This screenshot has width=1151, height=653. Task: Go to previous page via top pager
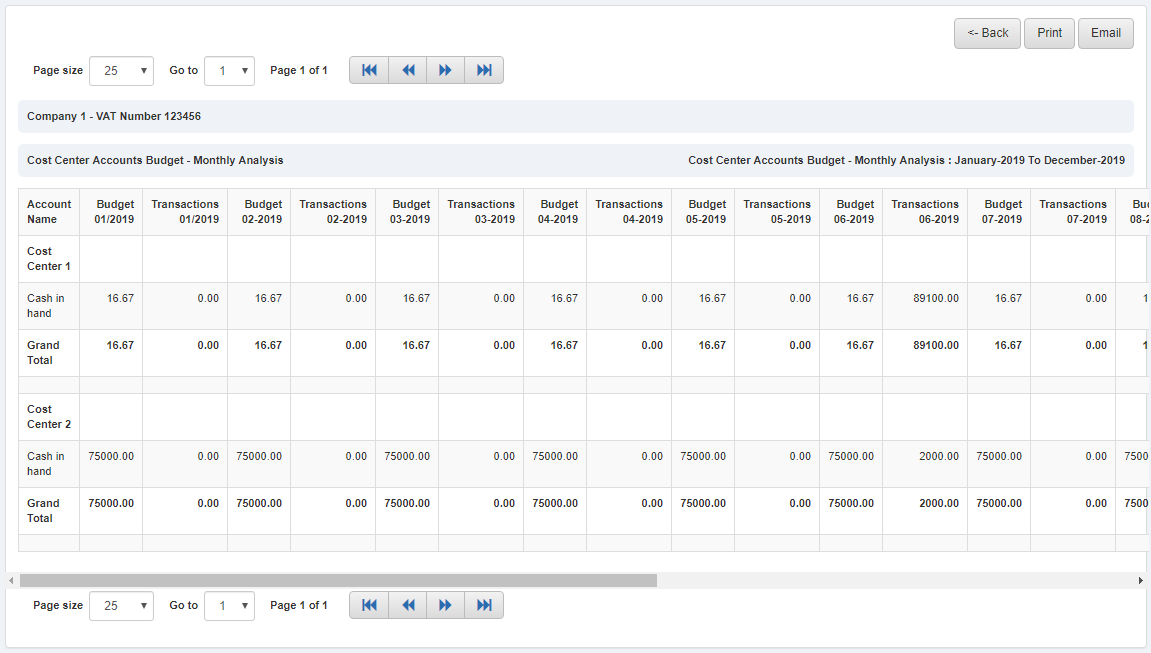click(407, 69)
